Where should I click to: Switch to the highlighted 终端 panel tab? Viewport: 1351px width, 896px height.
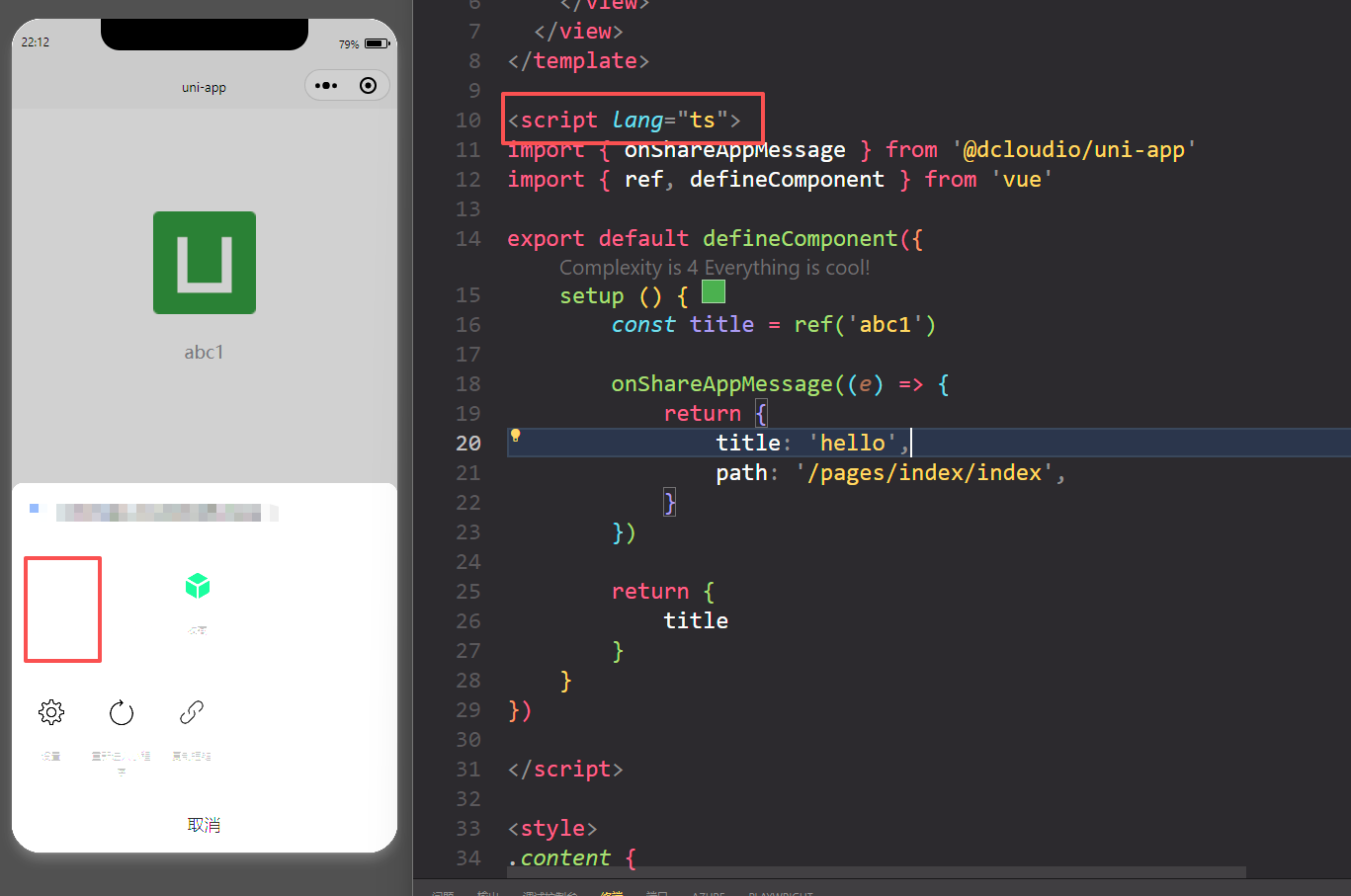click(612, 892)
